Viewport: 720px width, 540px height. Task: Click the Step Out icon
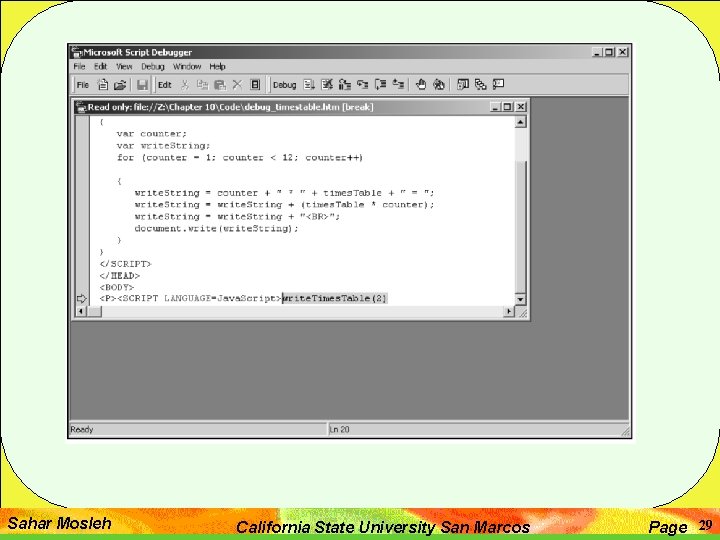point(398,84)
